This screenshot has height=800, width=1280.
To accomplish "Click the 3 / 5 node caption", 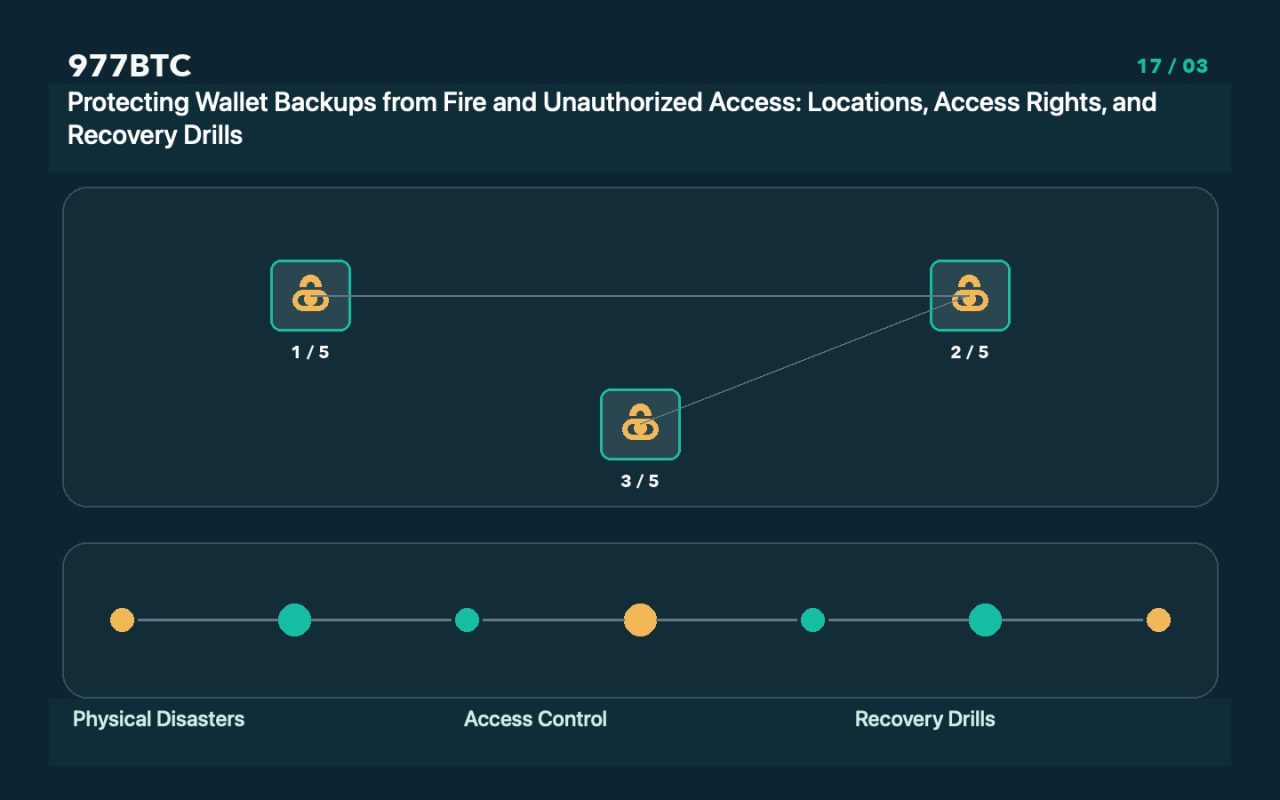I will coord(640,481).
